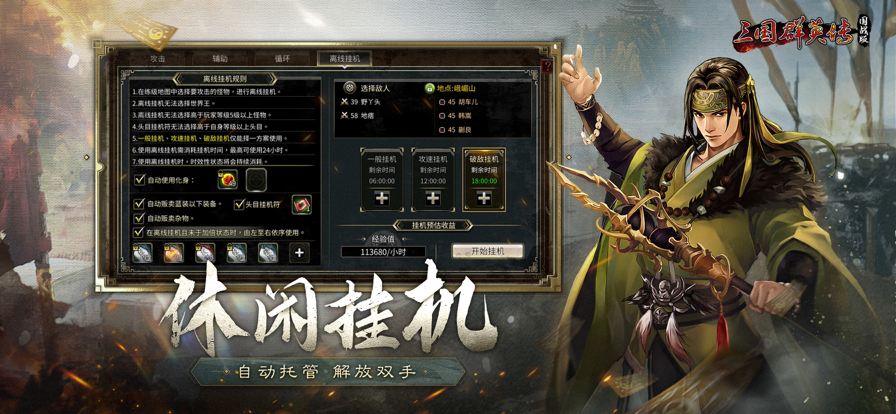The image size is (896, 414).
Task: Select the empty transformation slot
Action: coord(257,180)
